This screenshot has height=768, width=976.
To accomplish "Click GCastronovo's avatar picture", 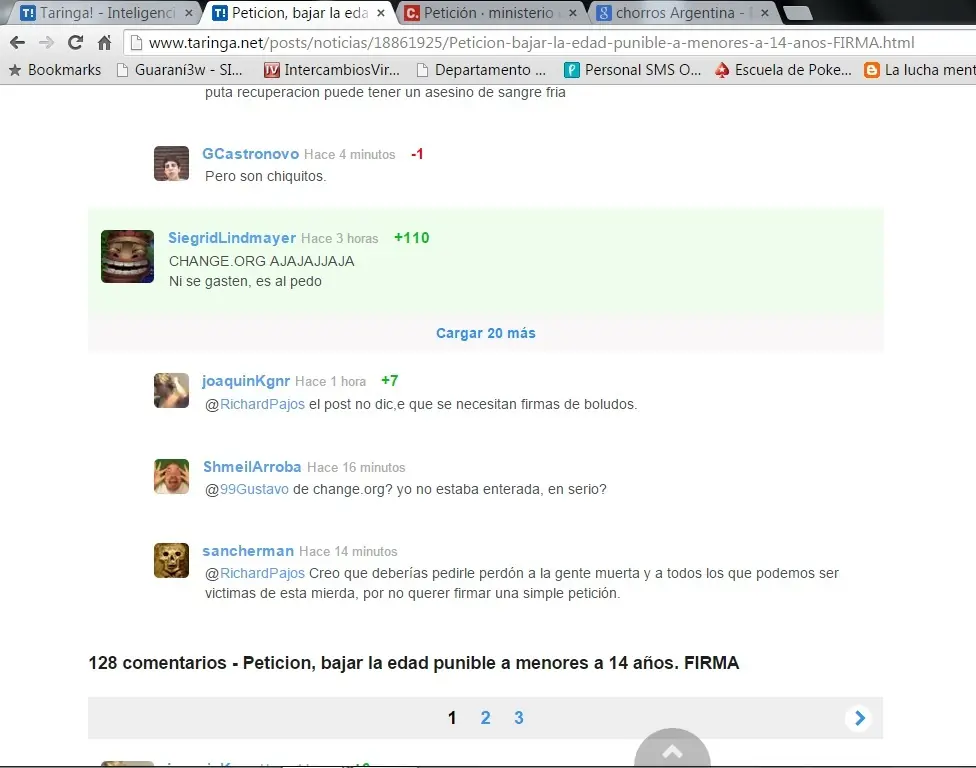I will (x=171, y=164).
